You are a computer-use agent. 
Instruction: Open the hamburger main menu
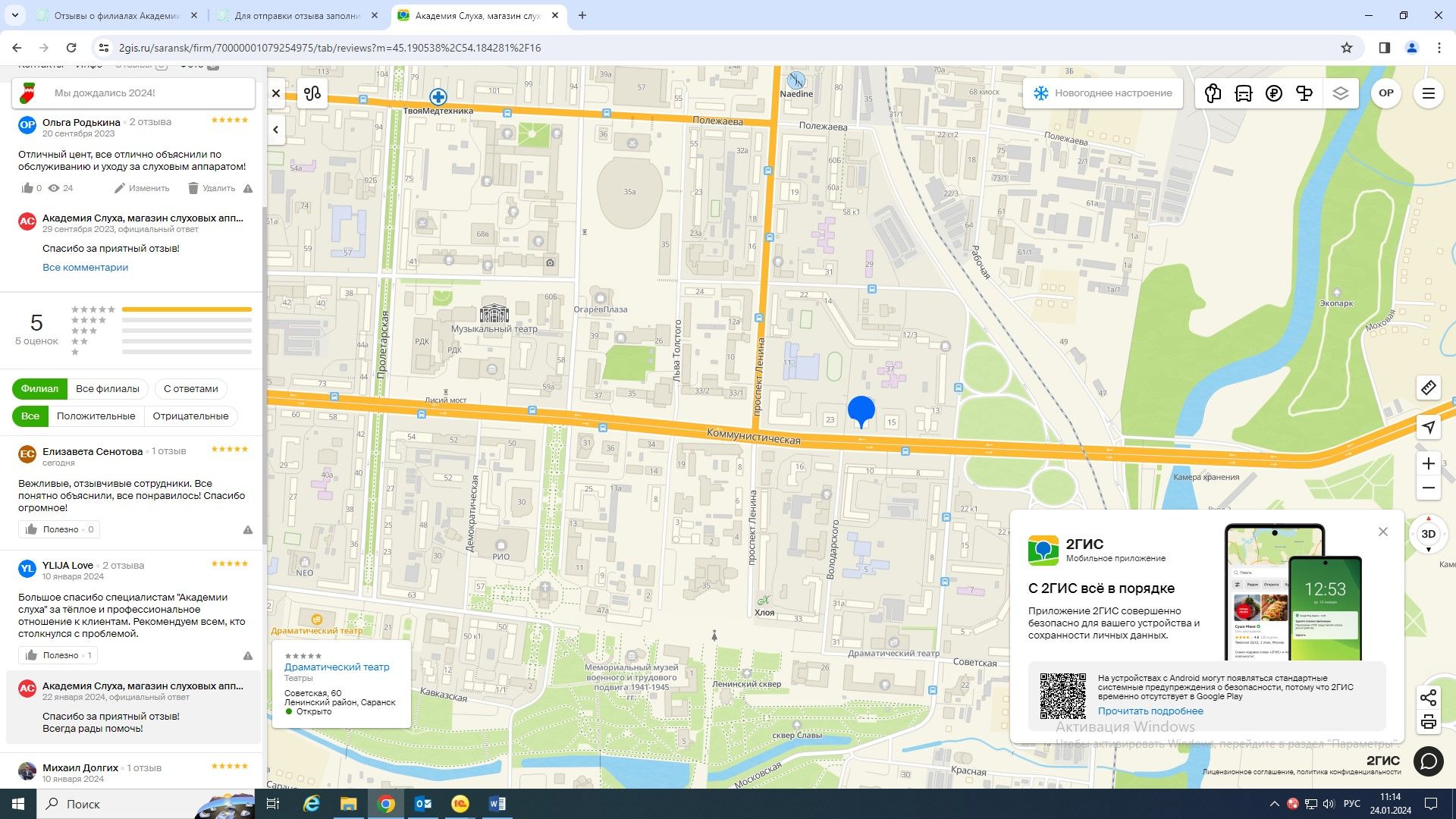coord(1428,93)
